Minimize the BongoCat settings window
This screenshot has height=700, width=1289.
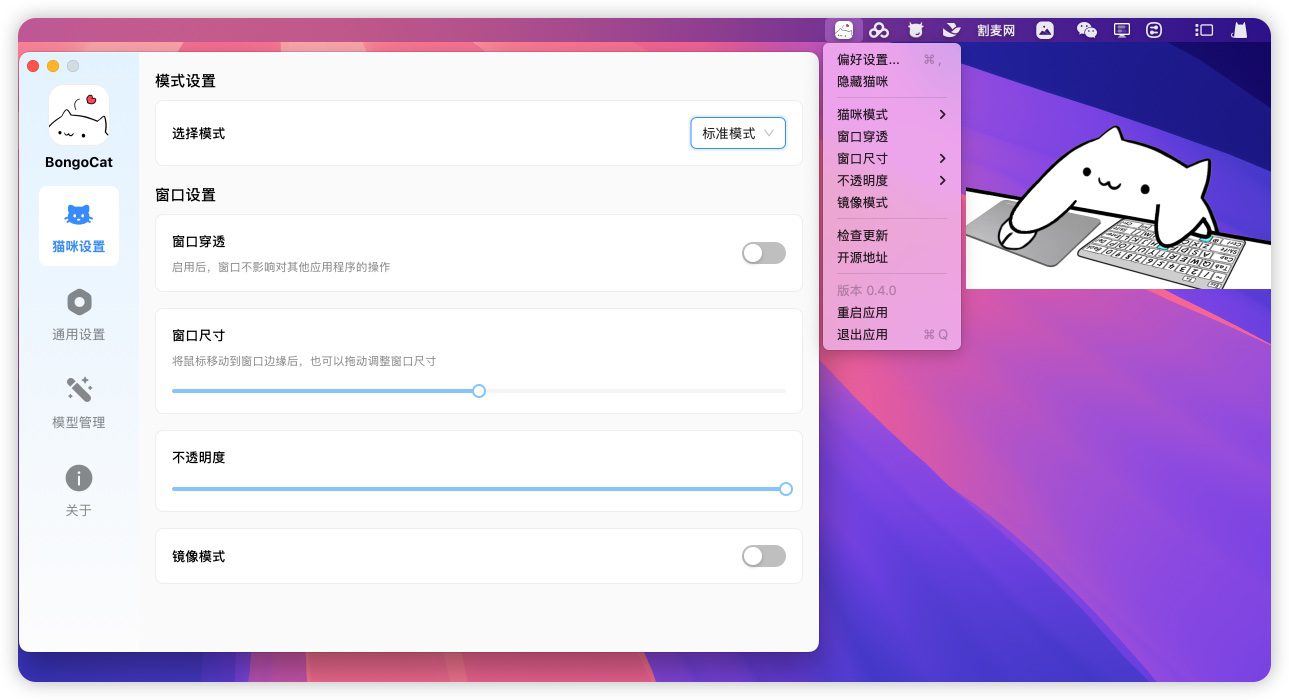click(x=53, y=66)
